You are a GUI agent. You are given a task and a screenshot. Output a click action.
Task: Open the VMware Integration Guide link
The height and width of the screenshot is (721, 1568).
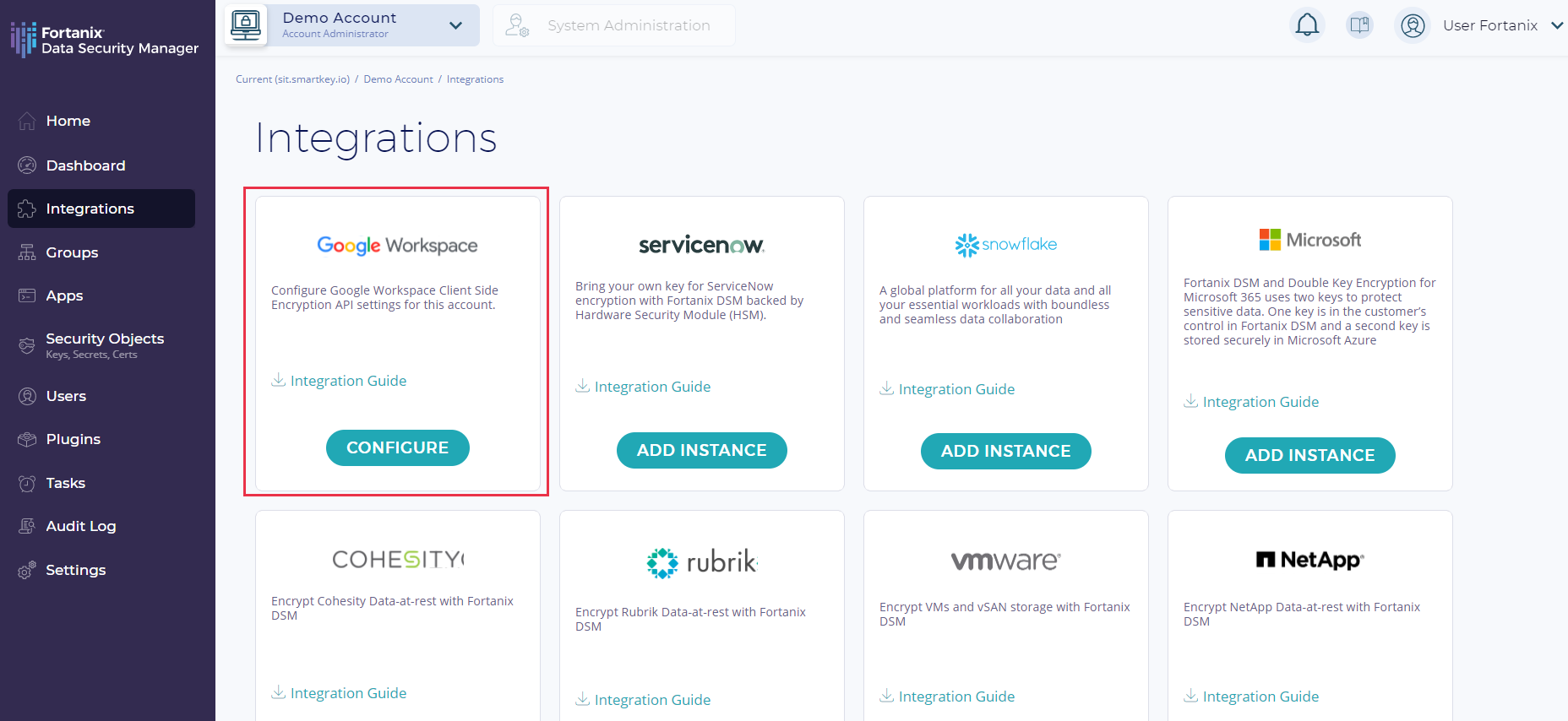tap(955, 697)
